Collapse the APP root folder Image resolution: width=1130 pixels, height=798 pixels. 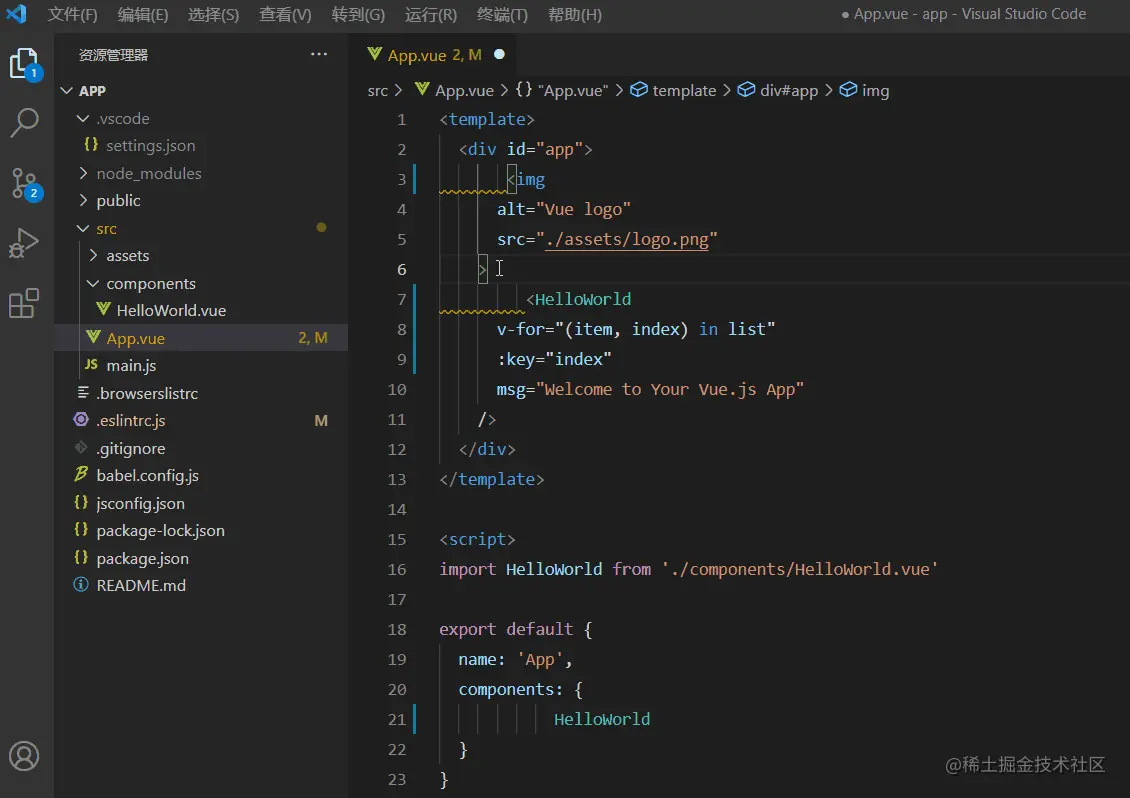(67, 91)
